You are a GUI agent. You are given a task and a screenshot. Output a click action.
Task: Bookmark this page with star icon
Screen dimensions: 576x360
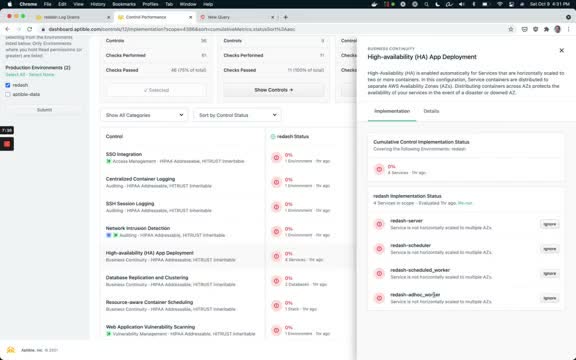coord(511,29)
